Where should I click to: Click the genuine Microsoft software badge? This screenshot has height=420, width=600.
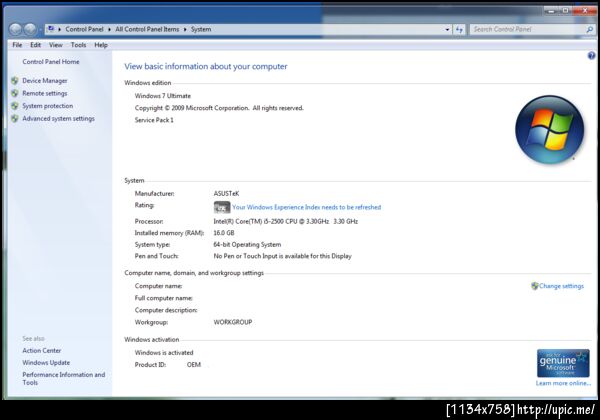(x=563, y=363)
